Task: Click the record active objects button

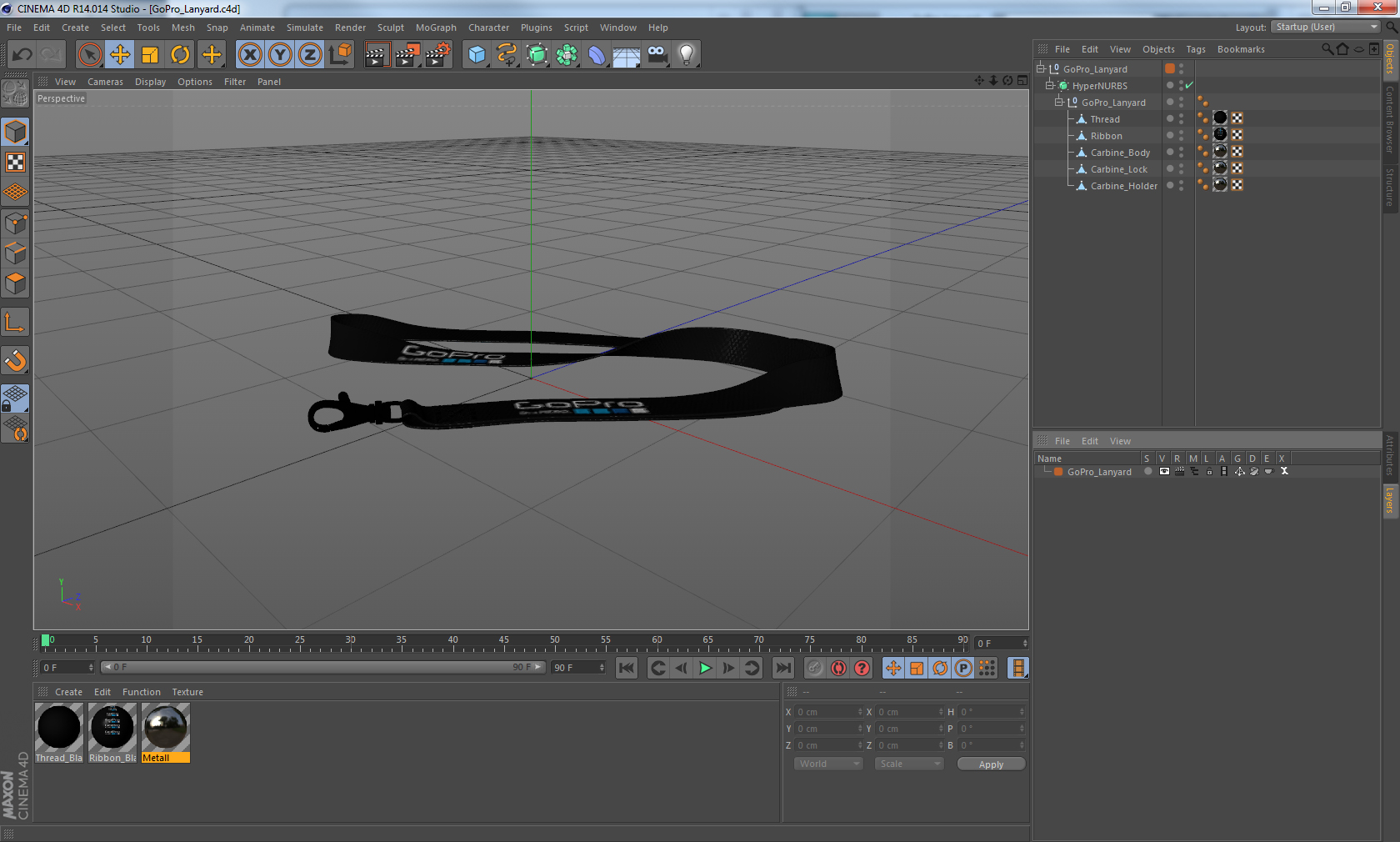Action: click(815, 668)
